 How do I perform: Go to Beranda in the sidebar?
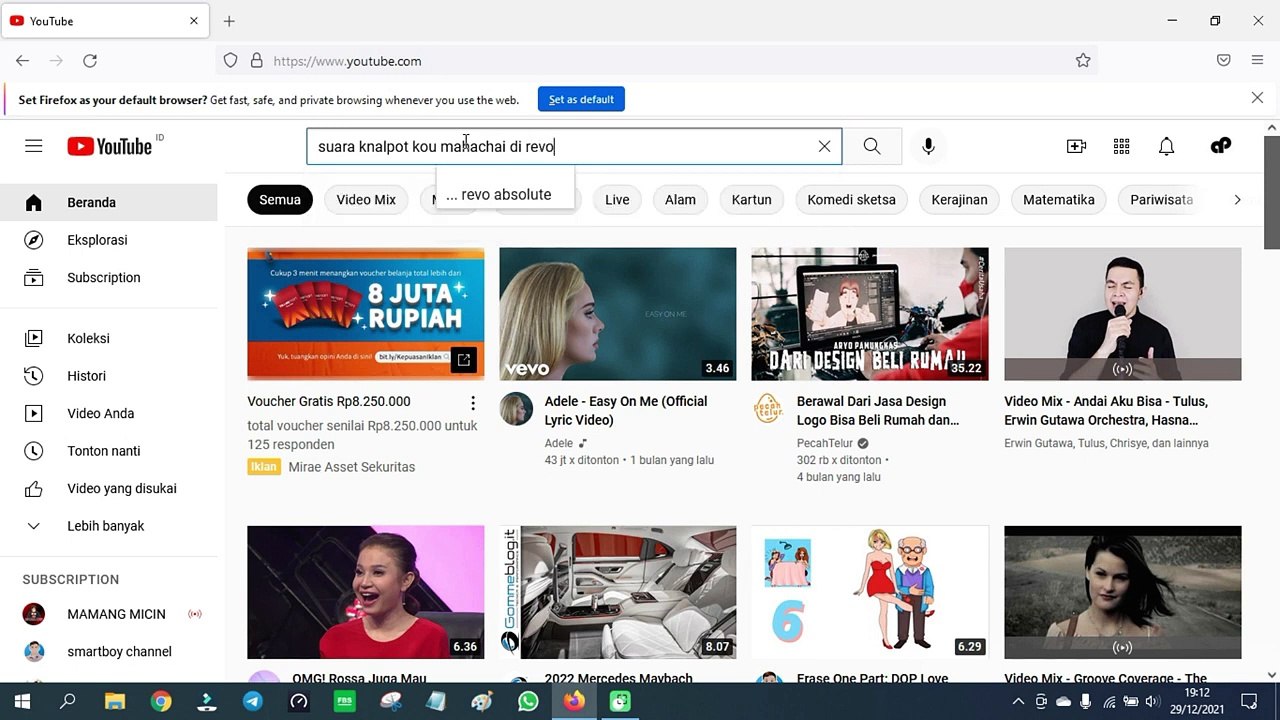(x=108, y=202)
